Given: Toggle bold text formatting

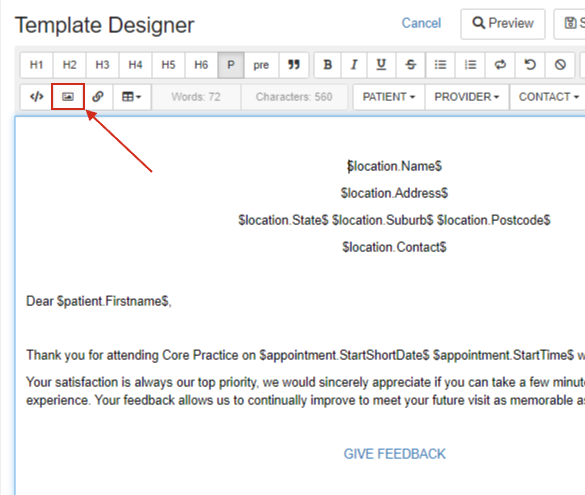Looking at the screenshot, I should (328, 65).
